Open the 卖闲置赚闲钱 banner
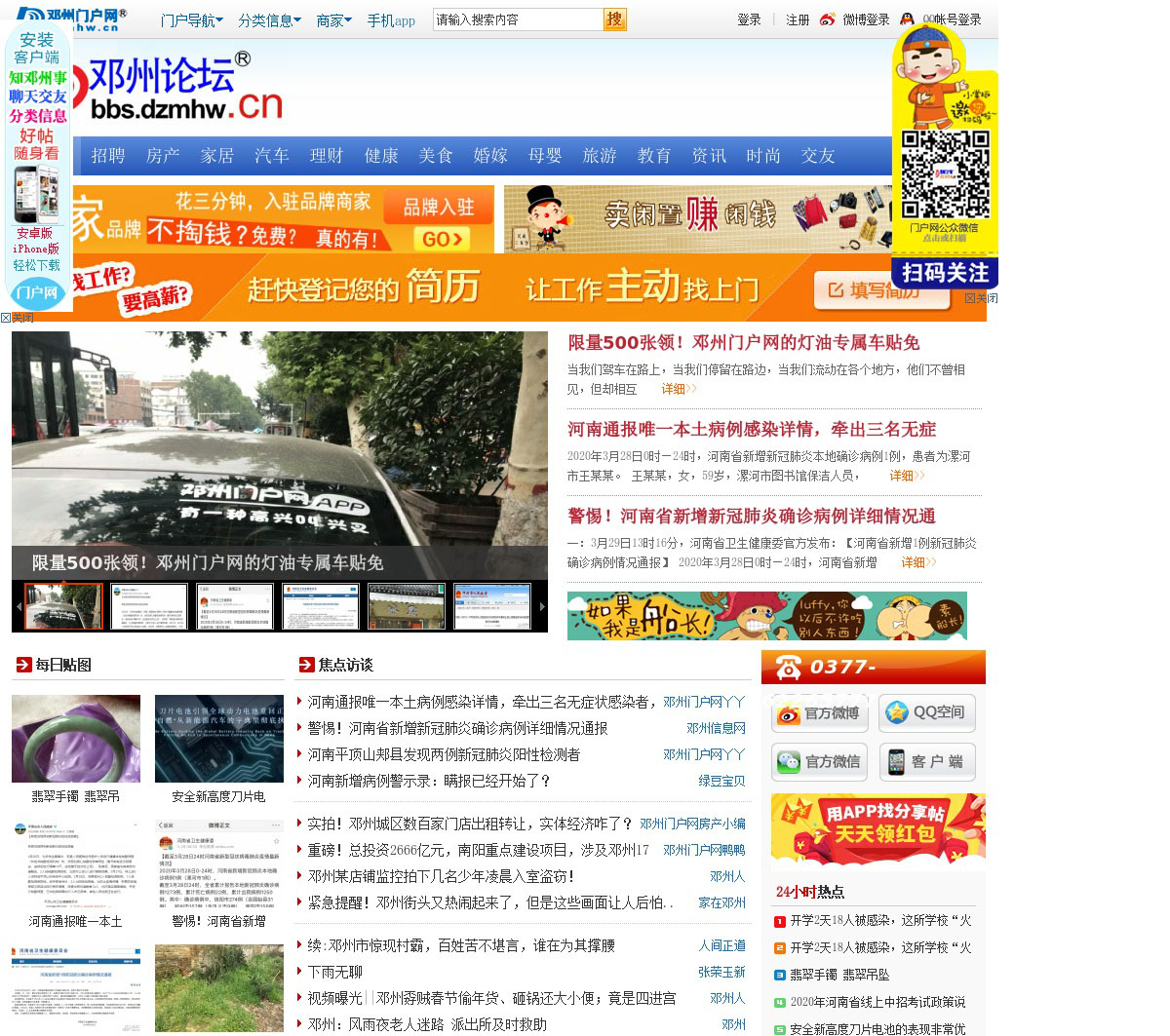This screenshot has width=1170, height=1036. pyautogui.click(x=699, y=218)
